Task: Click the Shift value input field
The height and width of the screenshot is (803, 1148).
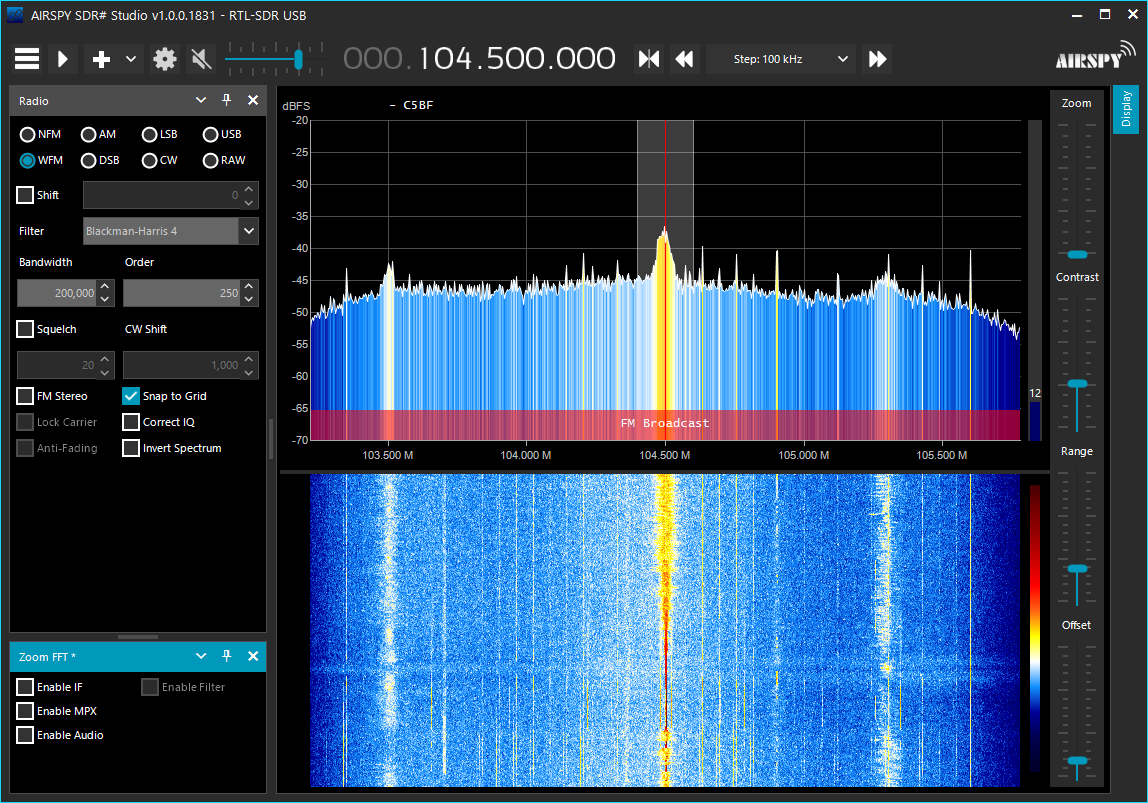Action: click(x=161, y=195)
